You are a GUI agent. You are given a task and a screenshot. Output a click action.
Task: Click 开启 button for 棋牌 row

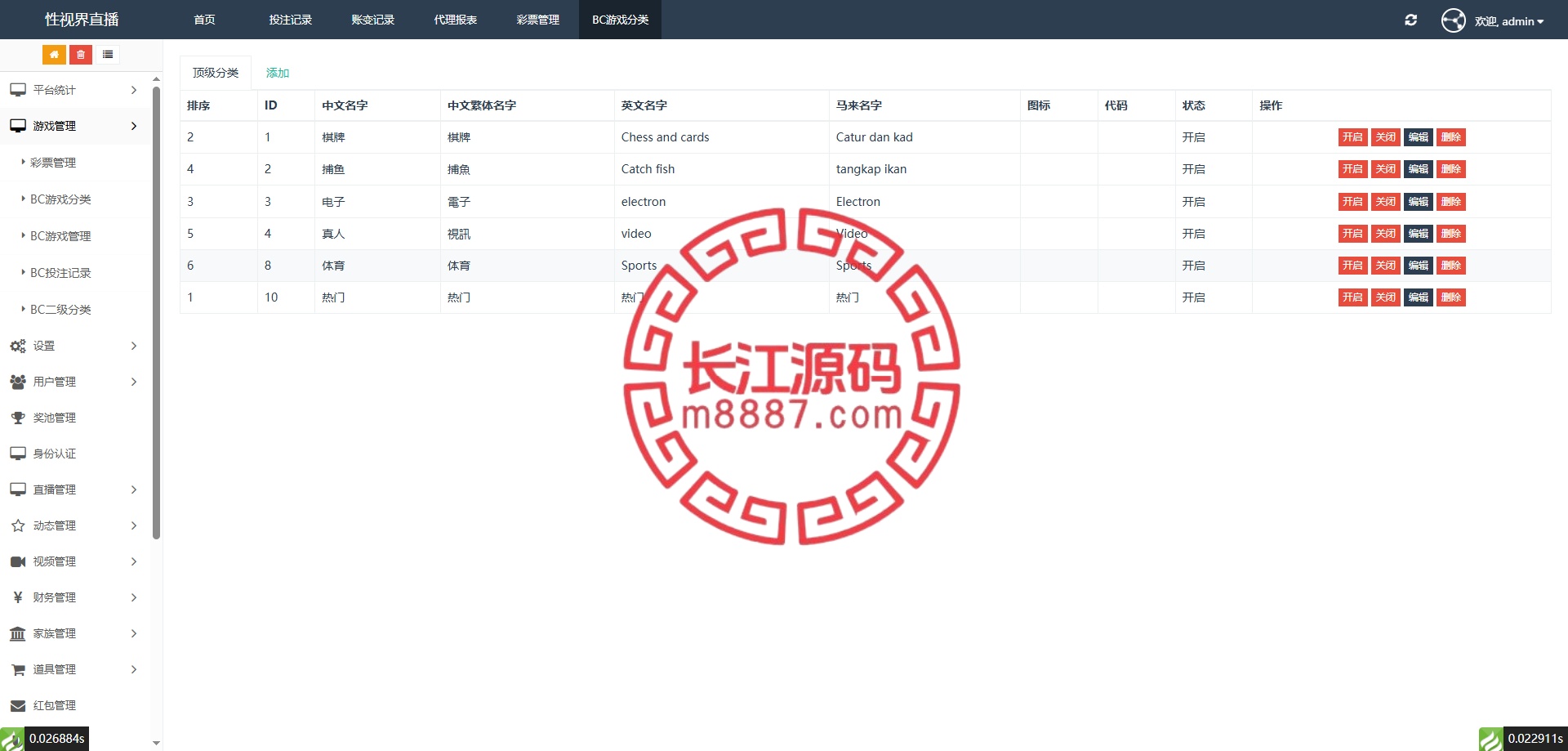1353,137
